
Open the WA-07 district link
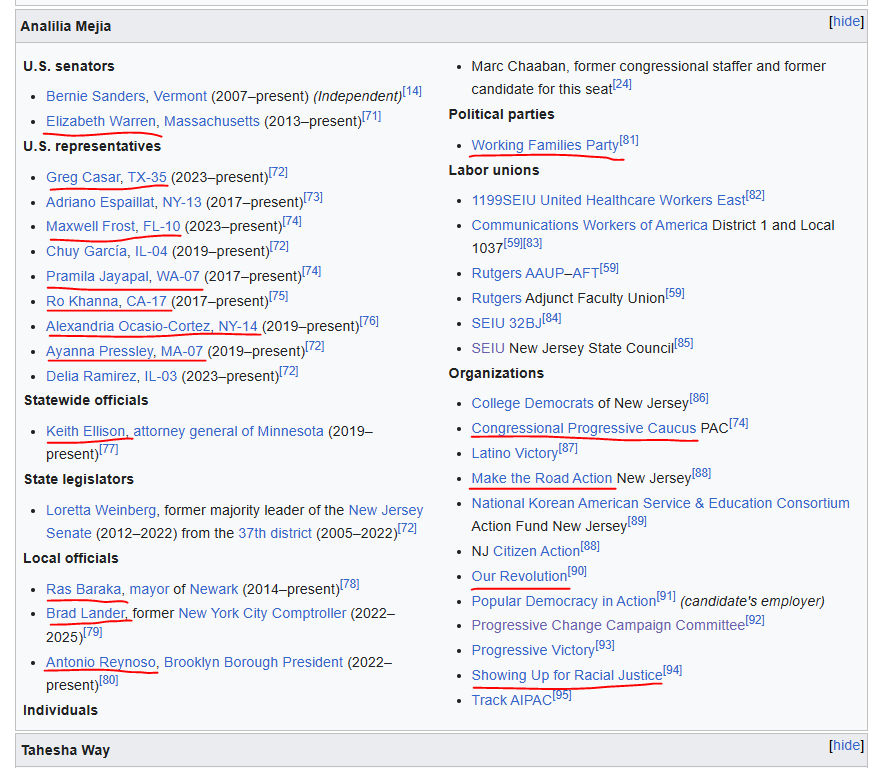(x=178, y=277)
